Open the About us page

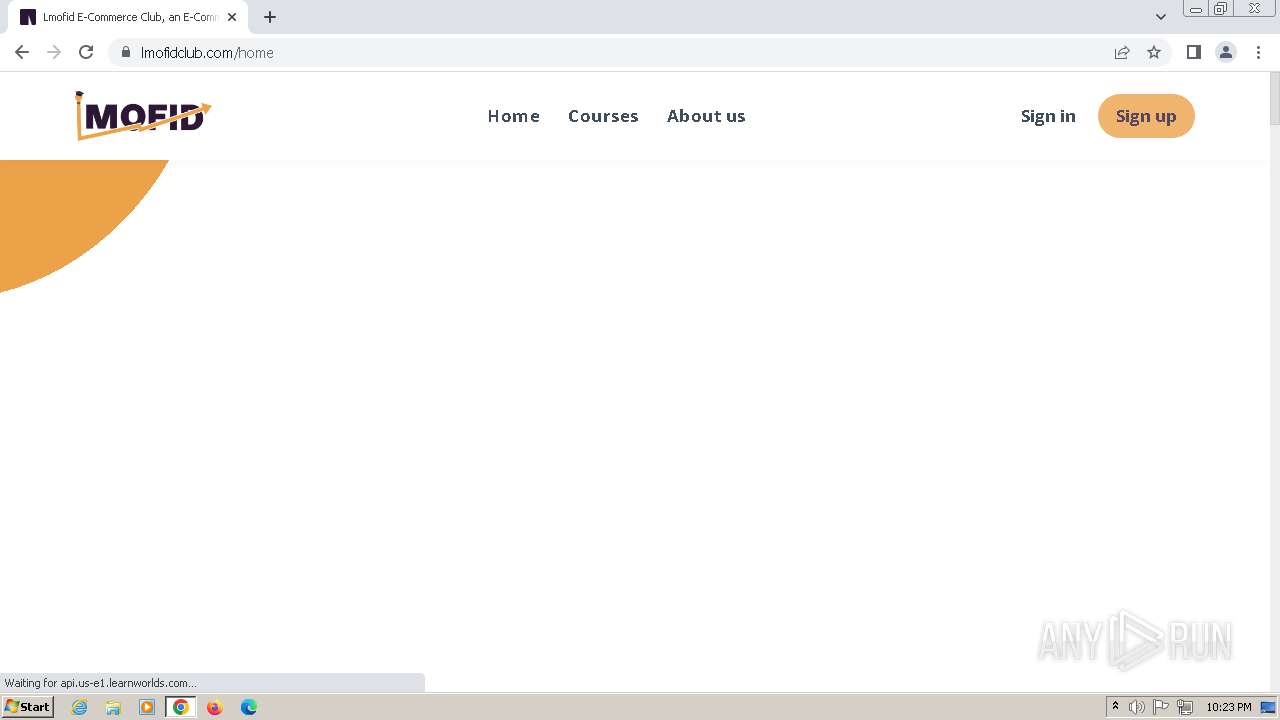coord(706,116)
